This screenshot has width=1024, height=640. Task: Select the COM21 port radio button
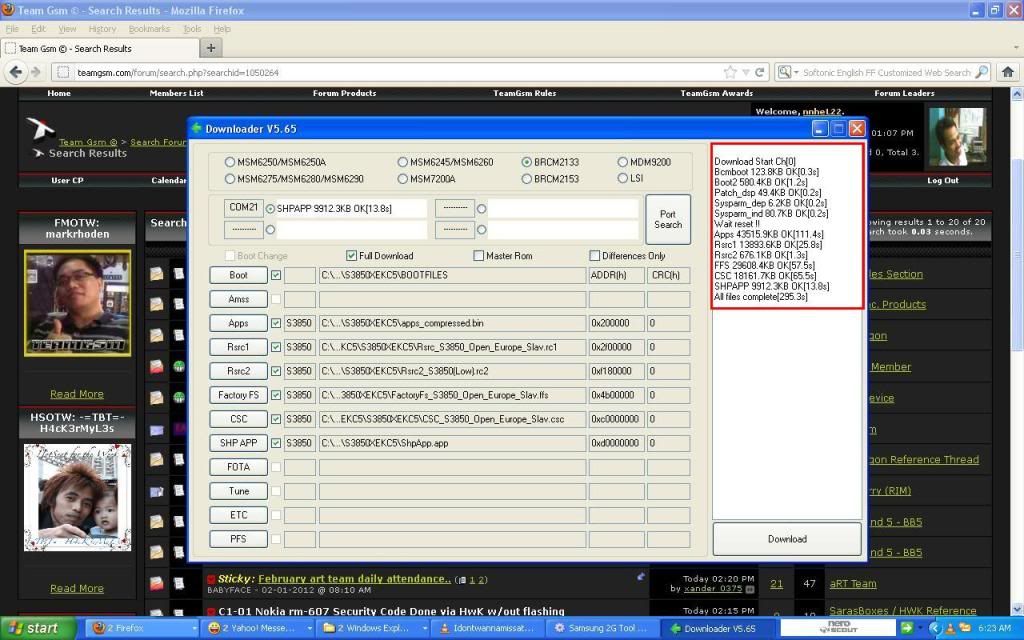click(270, 209)
